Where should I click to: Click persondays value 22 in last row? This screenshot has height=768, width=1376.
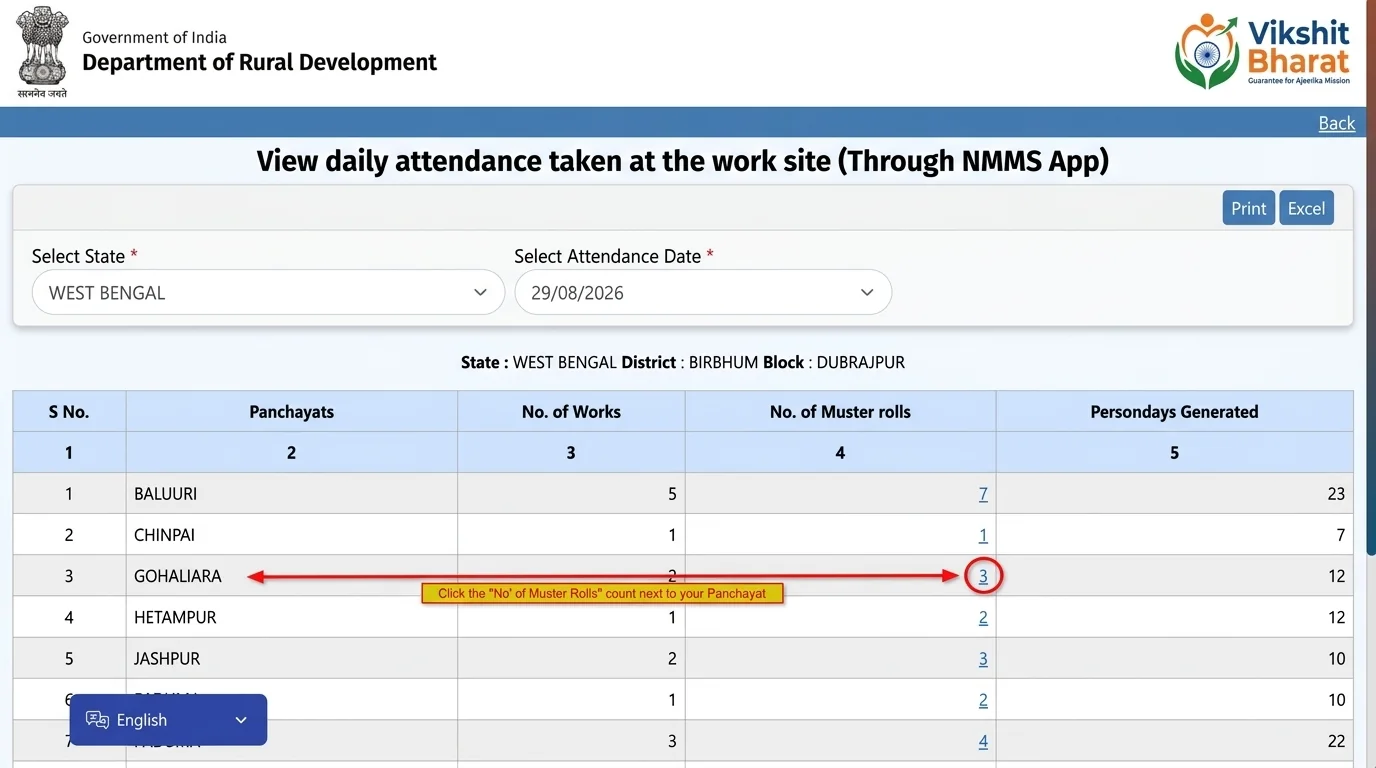pos(1336,741)
